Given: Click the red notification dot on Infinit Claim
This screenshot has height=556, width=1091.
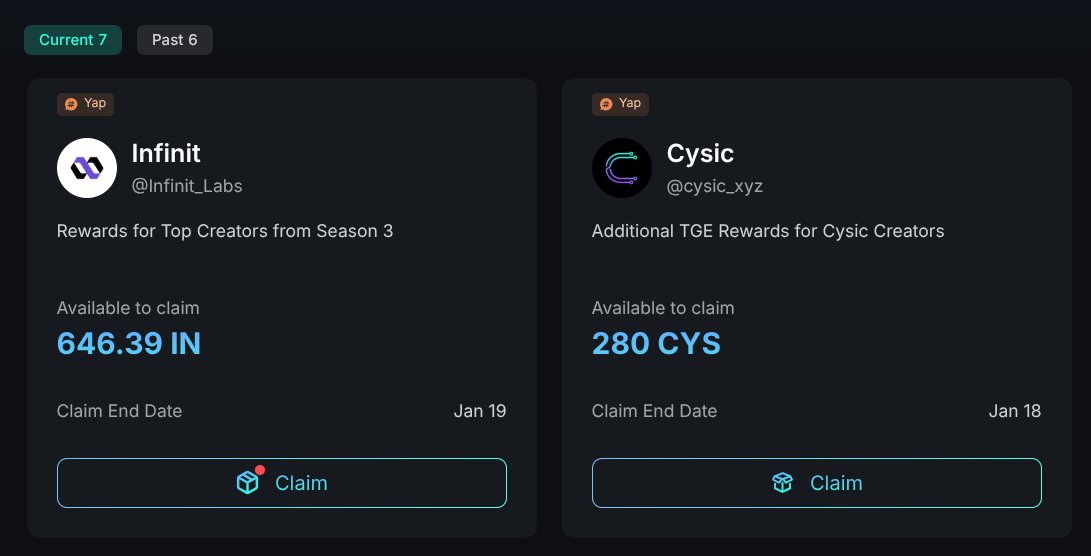Looking at the screenshot, I should (260, 469).
